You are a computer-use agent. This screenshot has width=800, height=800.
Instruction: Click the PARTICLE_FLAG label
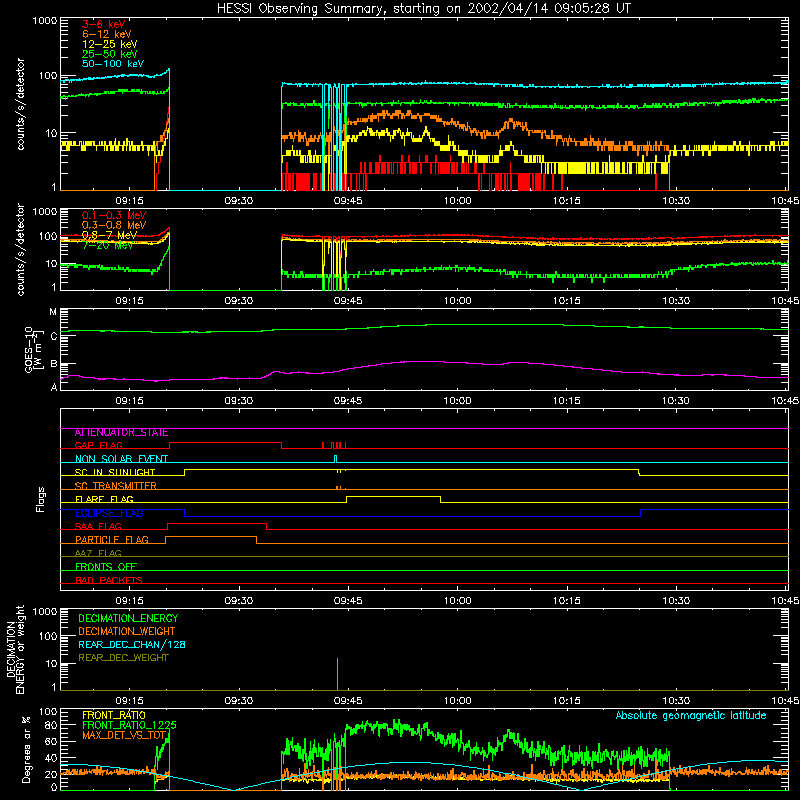[x=112, y=540]
